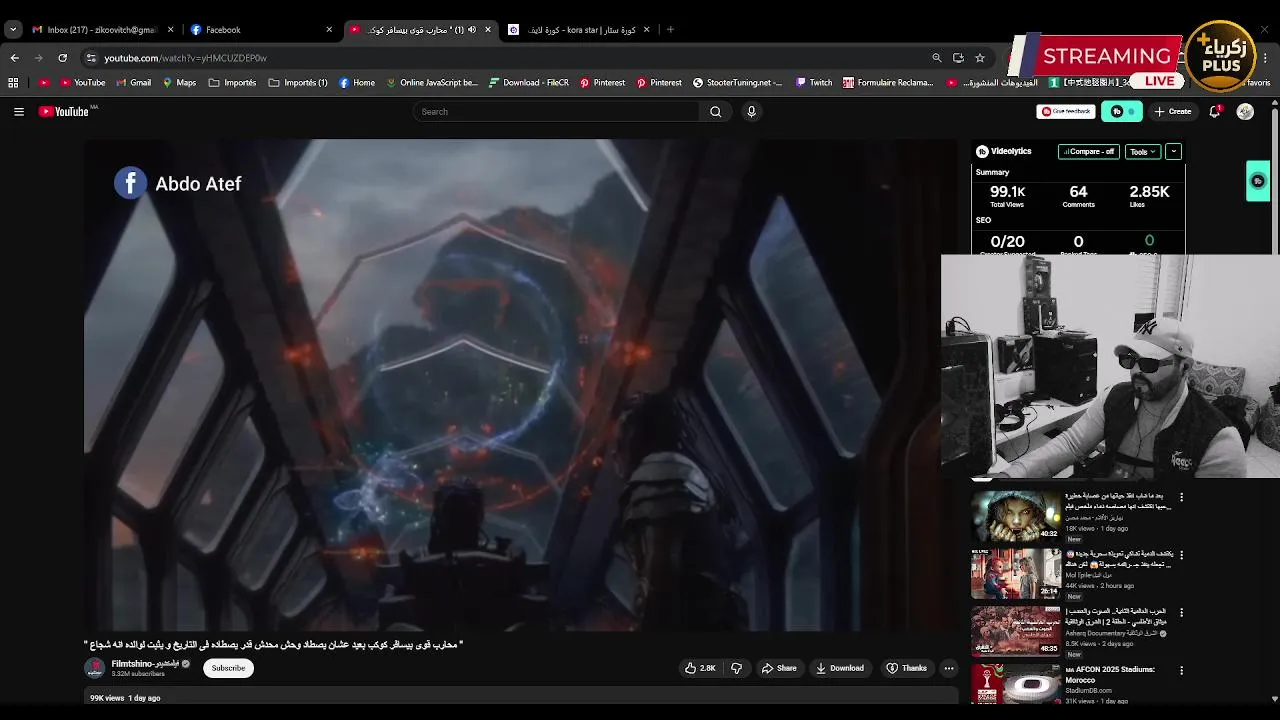The height and width of the screenshot is (720, 1280).
Task: Reload the page with refresh icon
Action: click(62, 58)
